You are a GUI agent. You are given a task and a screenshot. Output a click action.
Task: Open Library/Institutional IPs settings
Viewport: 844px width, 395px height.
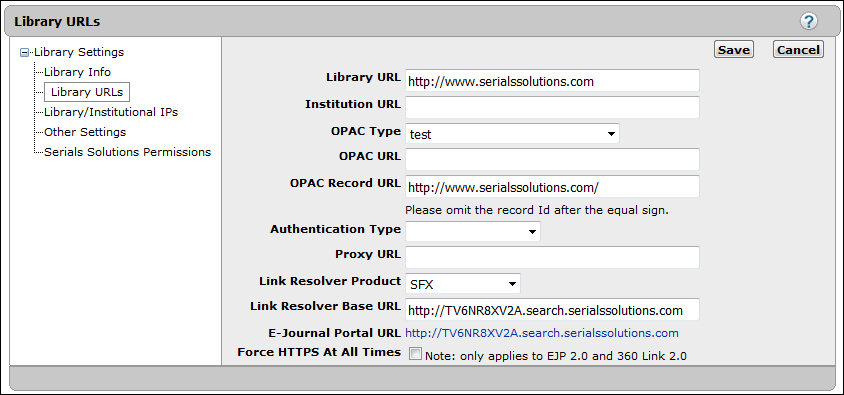click(111, 112)
